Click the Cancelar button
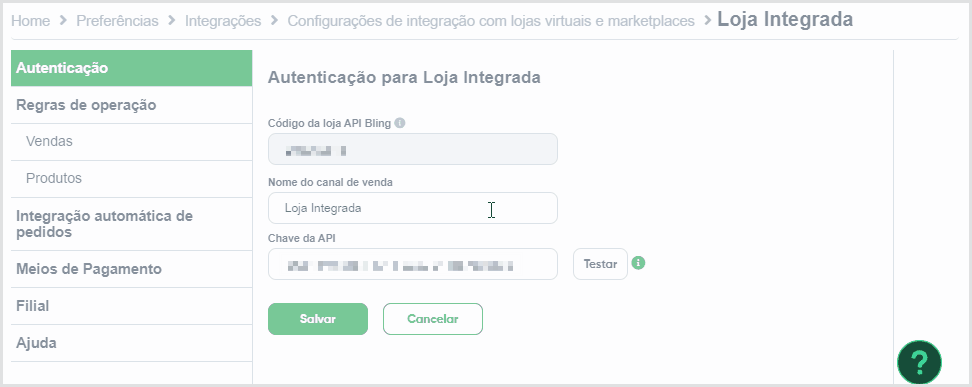The image size is (972, 387). pyautogui.click(x=433, y=319)
